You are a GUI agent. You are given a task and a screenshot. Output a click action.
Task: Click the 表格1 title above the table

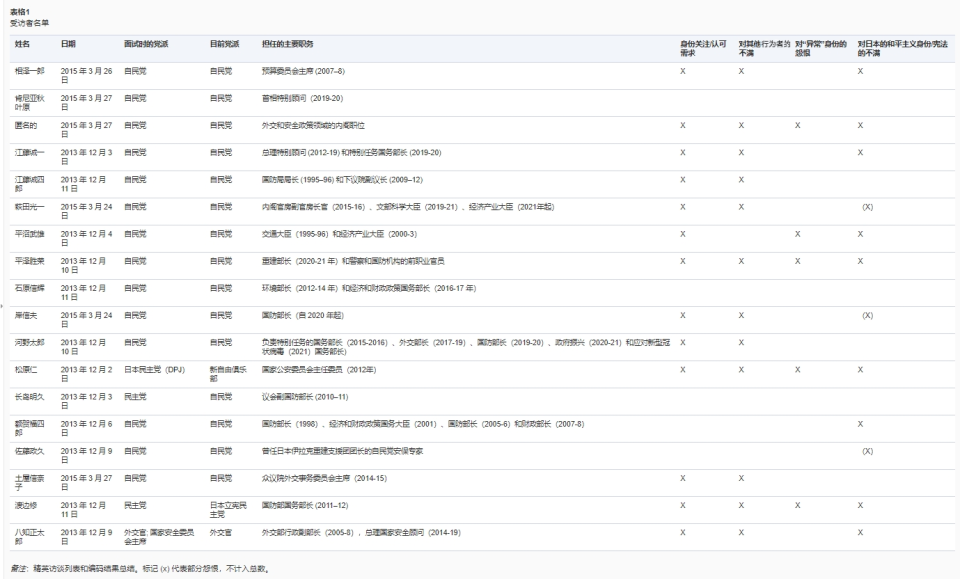(20, 12)
